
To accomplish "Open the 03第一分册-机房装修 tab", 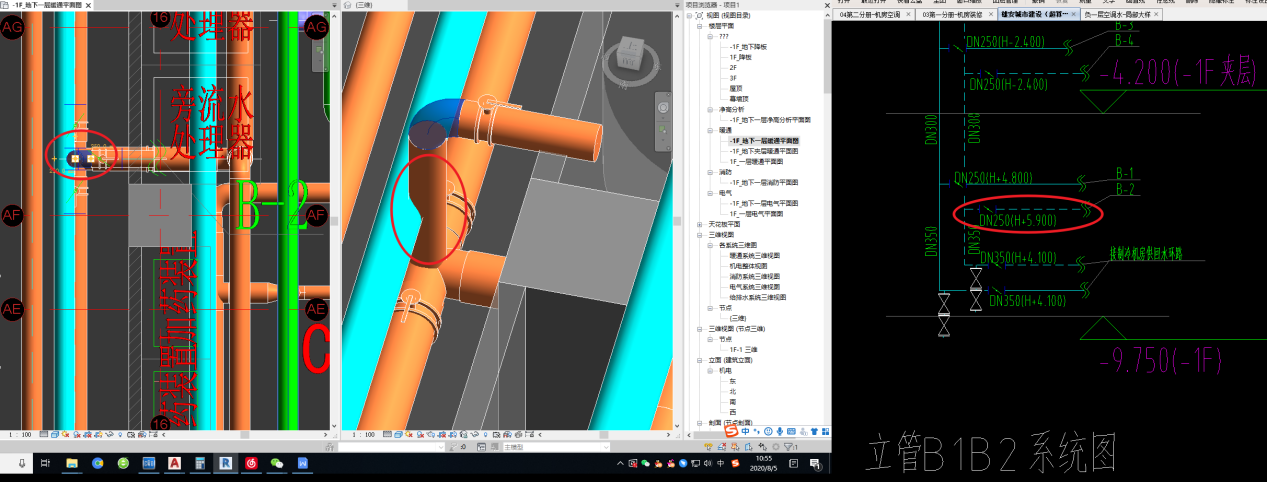I will coord(955,15).
